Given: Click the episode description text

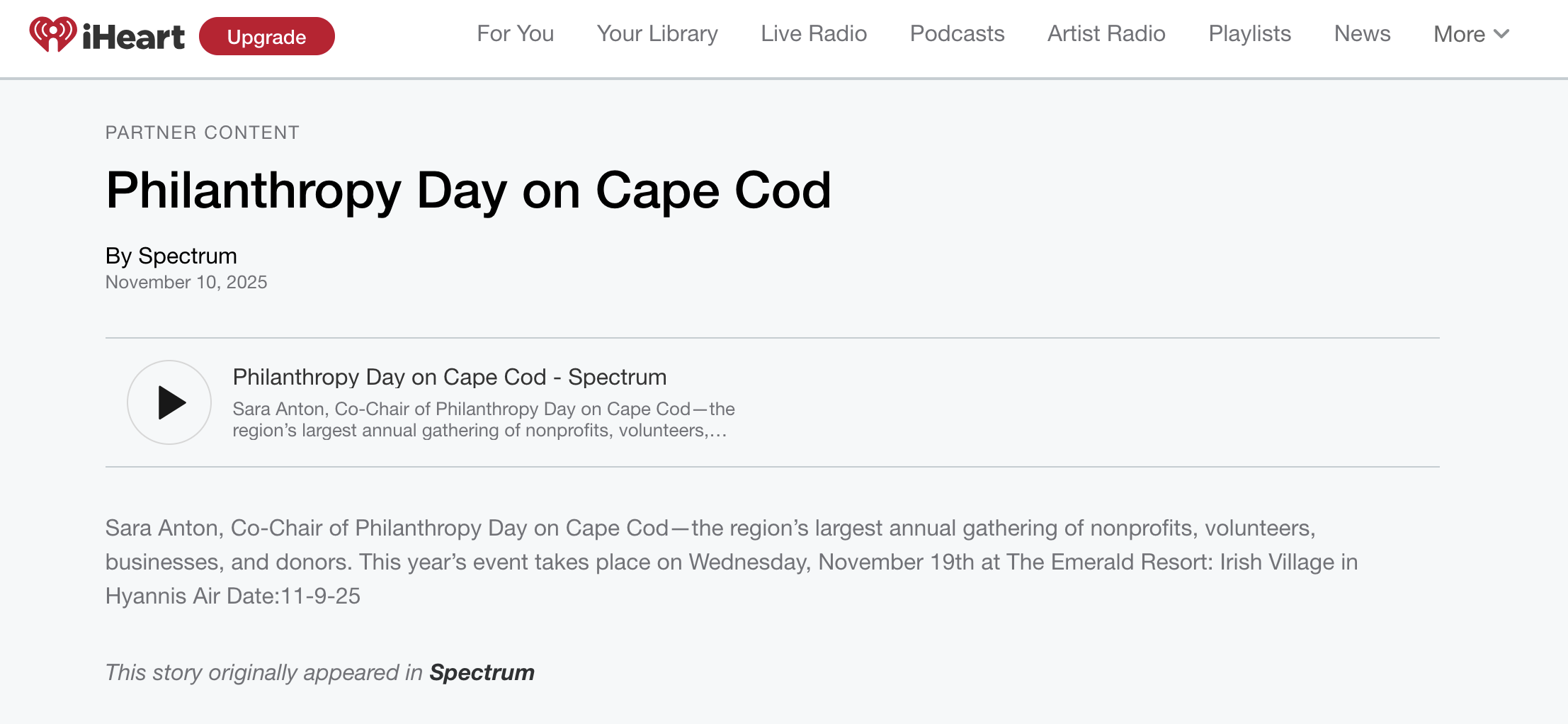Looking at the screenshot, I should tap(482, 419).
